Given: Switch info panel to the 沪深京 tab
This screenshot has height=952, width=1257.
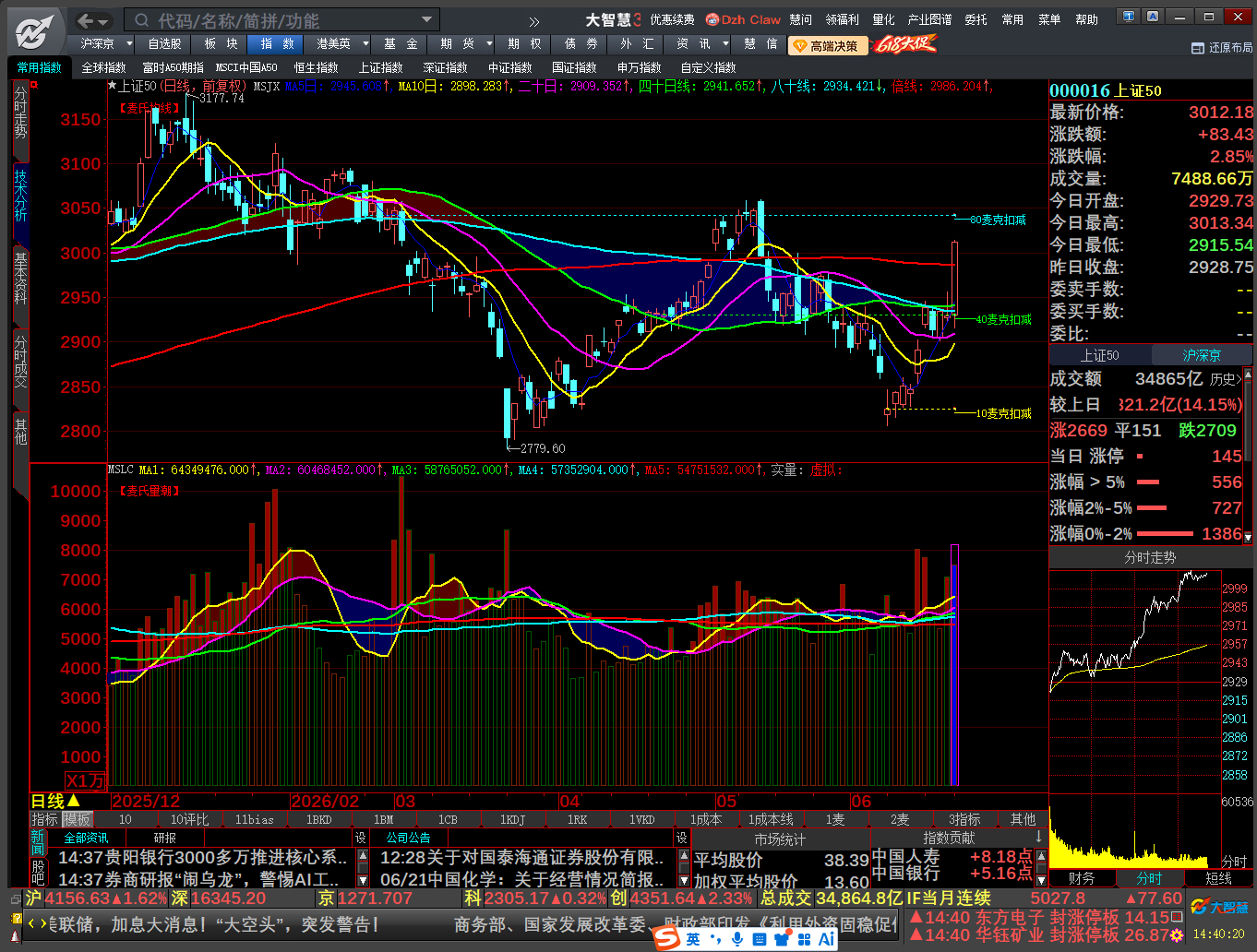Looking at the screenshot, I should (1202, 355).
